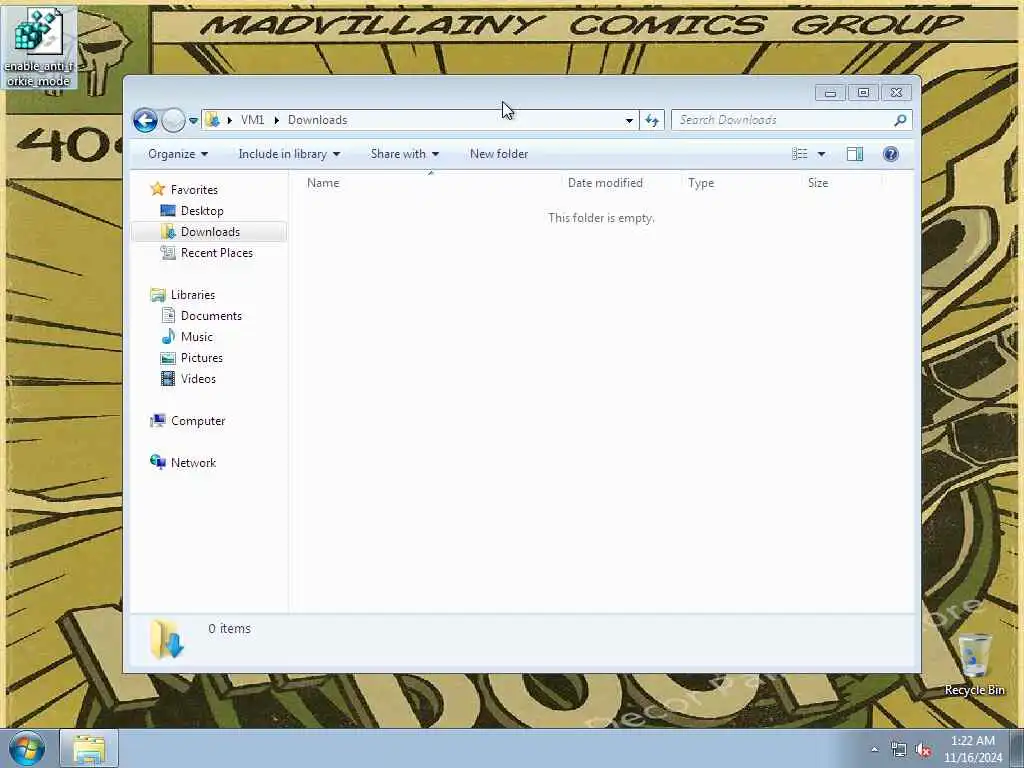The image size is (1024, 768).
Task: Select Computer in the navigation pane
Action: tap(198, 421)
